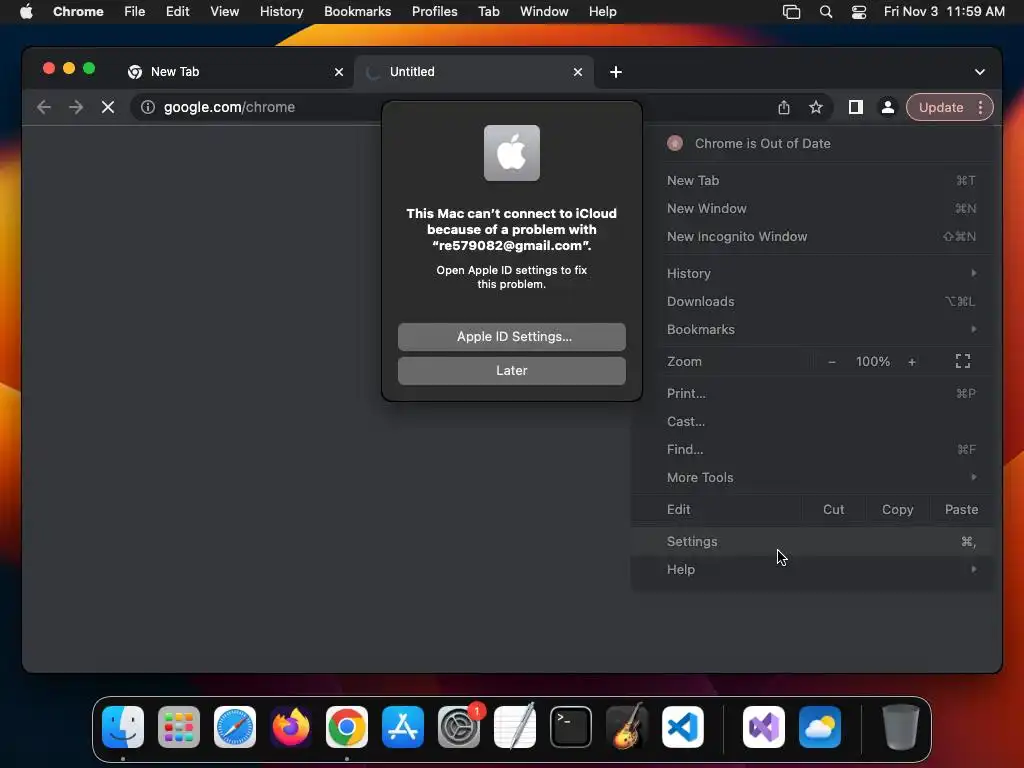This screenshot has width=1024, height=768.
Task: Expand the Help submenu in Chrome menu
Action: pyautogui.click(x=812, y=570)
